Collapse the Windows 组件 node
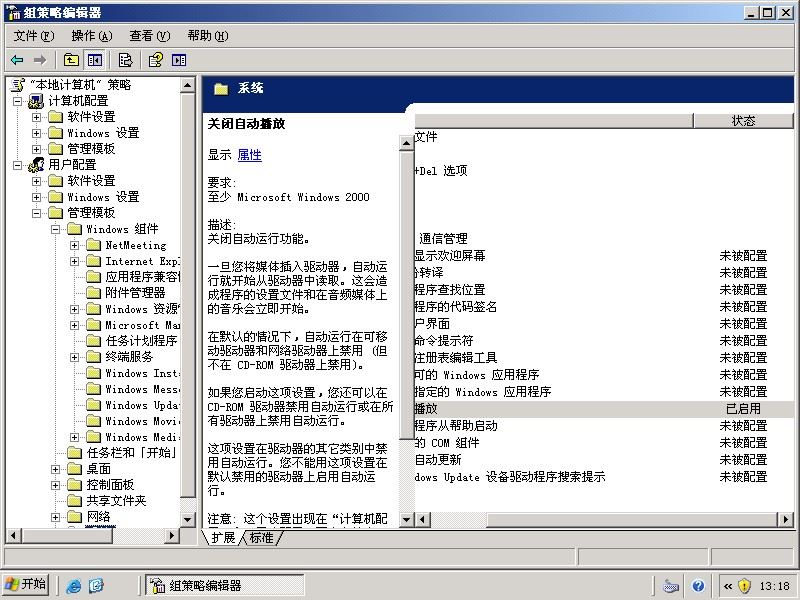The image size is (800, 600). (x=56, y=229)
